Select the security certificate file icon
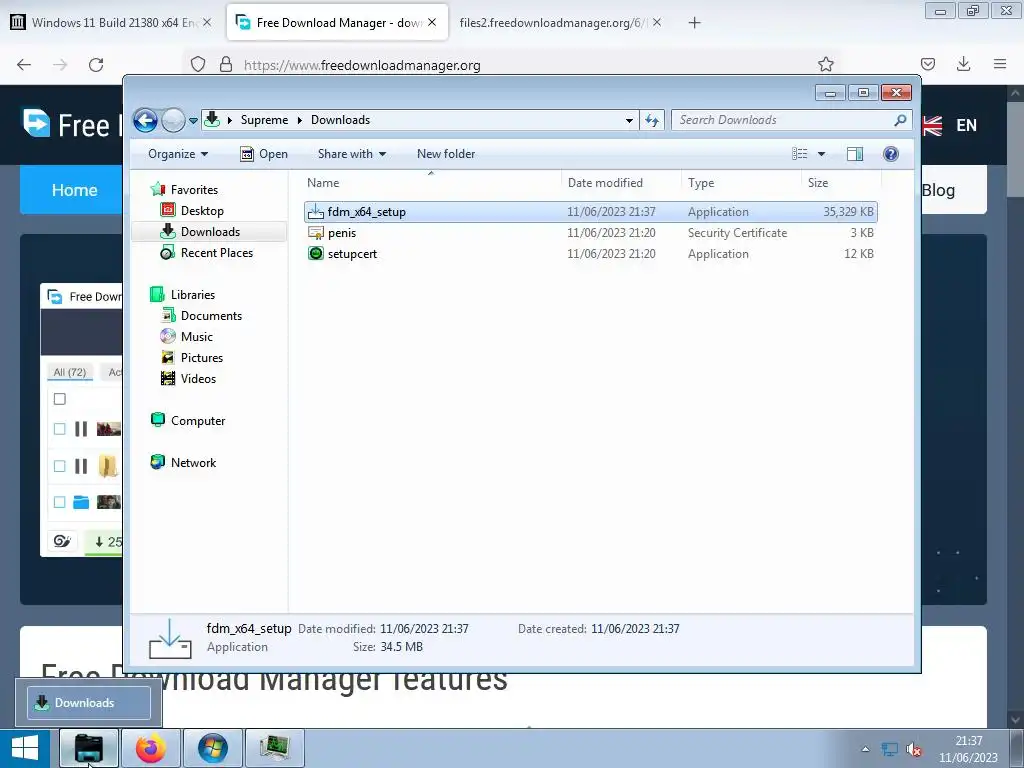Image resolution: width=1024 pixels, height=768 pixels. (316, 233)
